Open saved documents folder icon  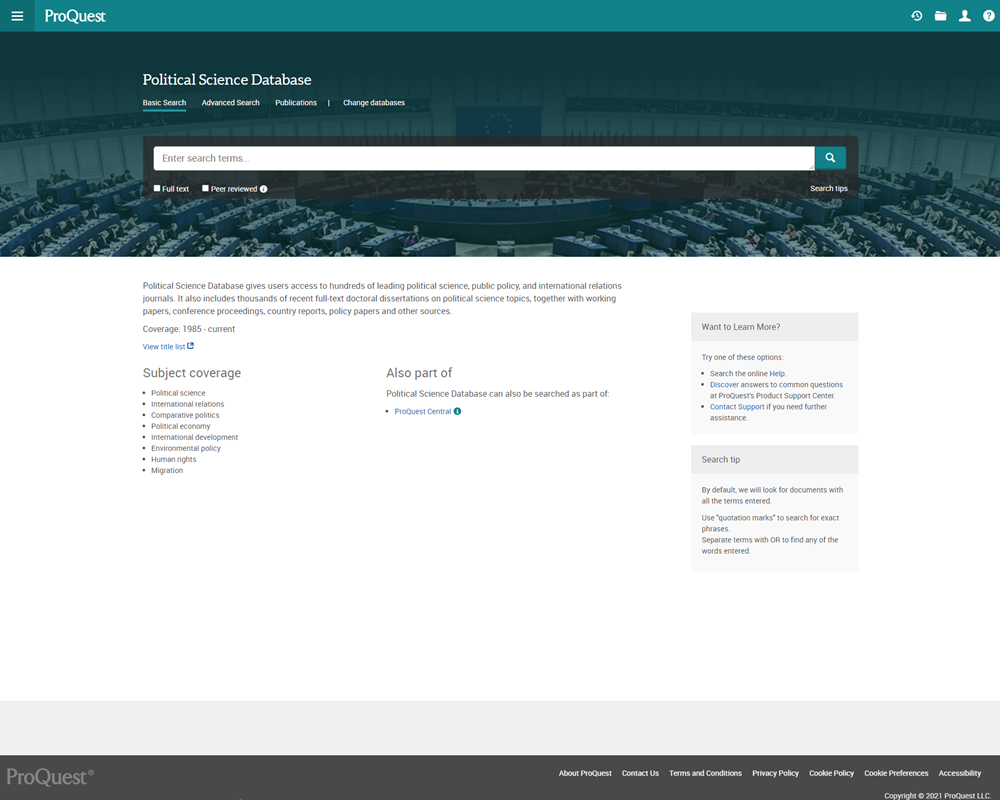click(x=940, y=16)
